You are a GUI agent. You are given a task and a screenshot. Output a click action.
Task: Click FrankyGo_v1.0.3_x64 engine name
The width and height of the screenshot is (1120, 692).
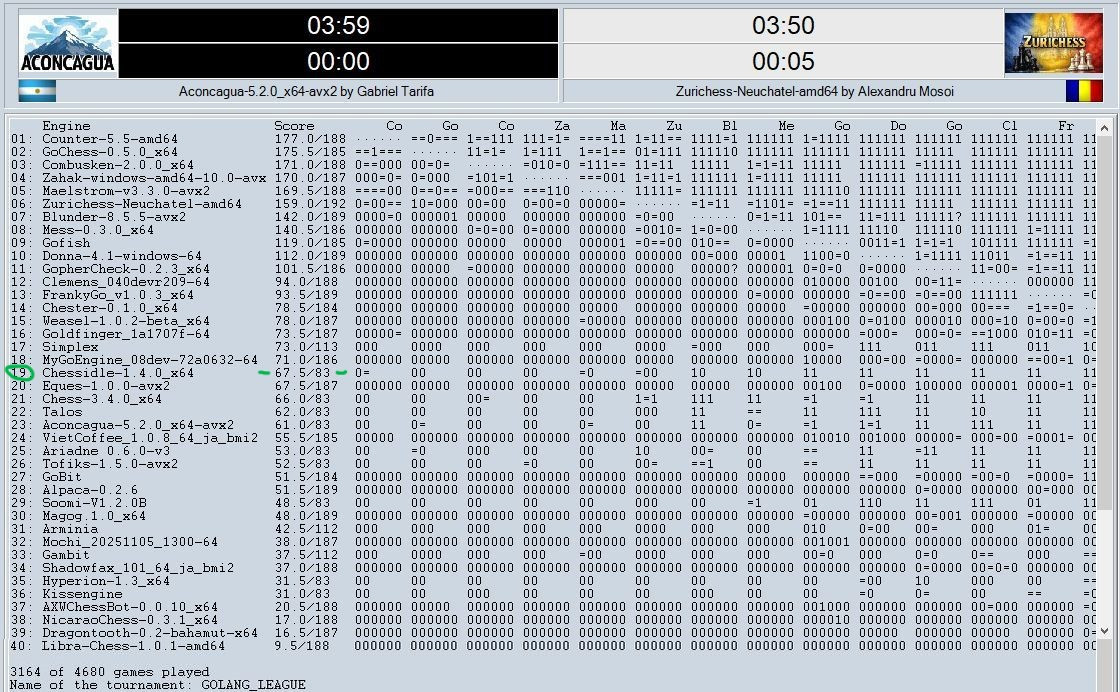click(x=118, y=295)
